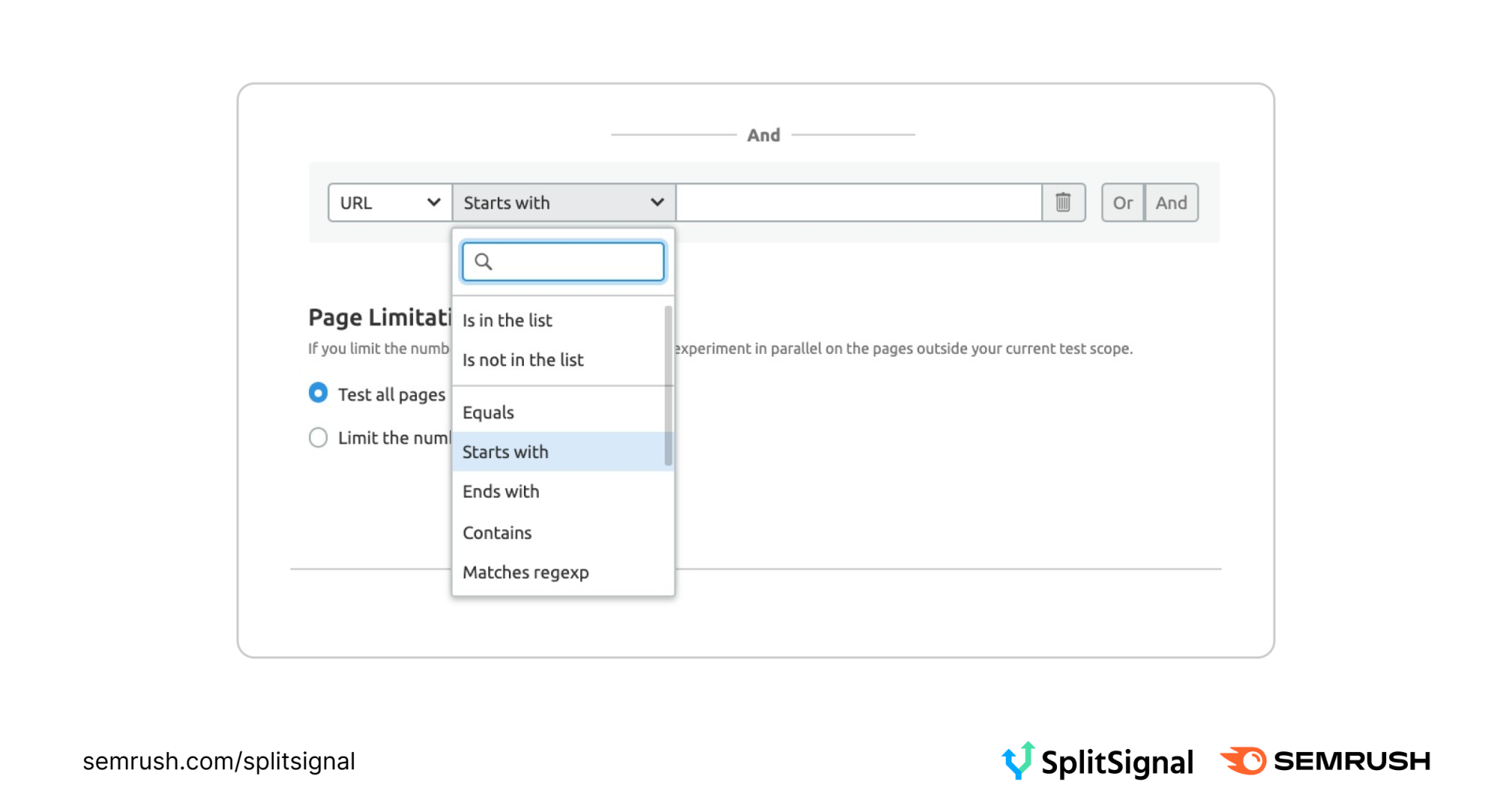Click the dropdown list scrollbar

[x=668, y=385]
